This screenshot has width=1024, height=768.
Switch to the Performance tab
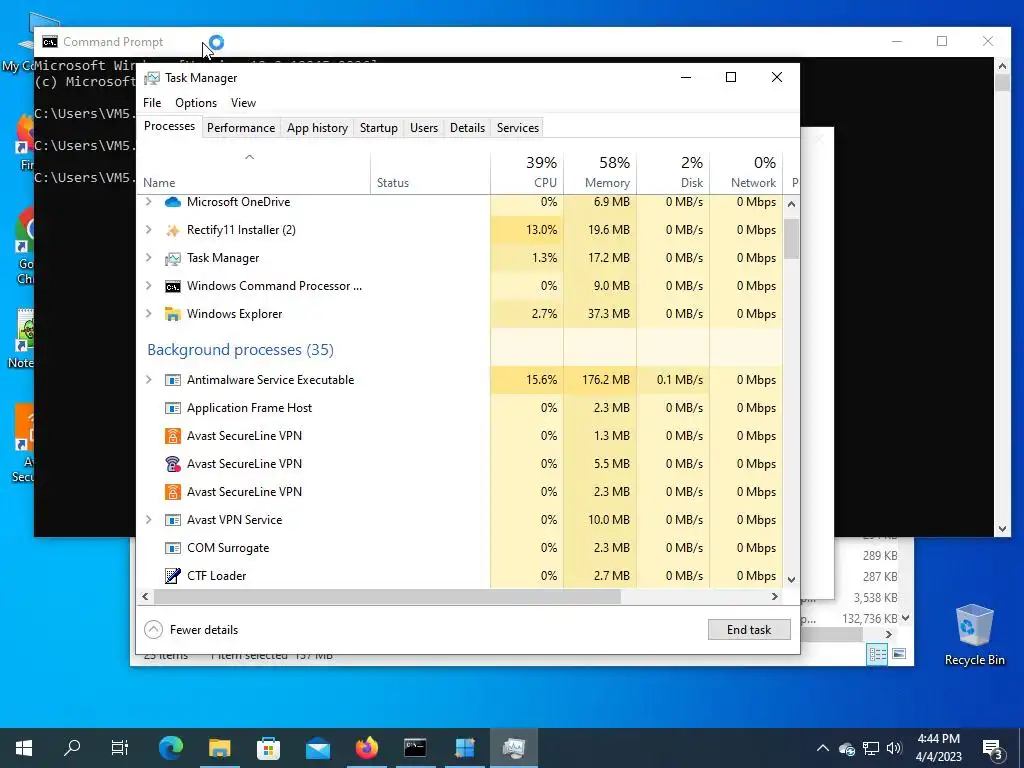point(241,128)
